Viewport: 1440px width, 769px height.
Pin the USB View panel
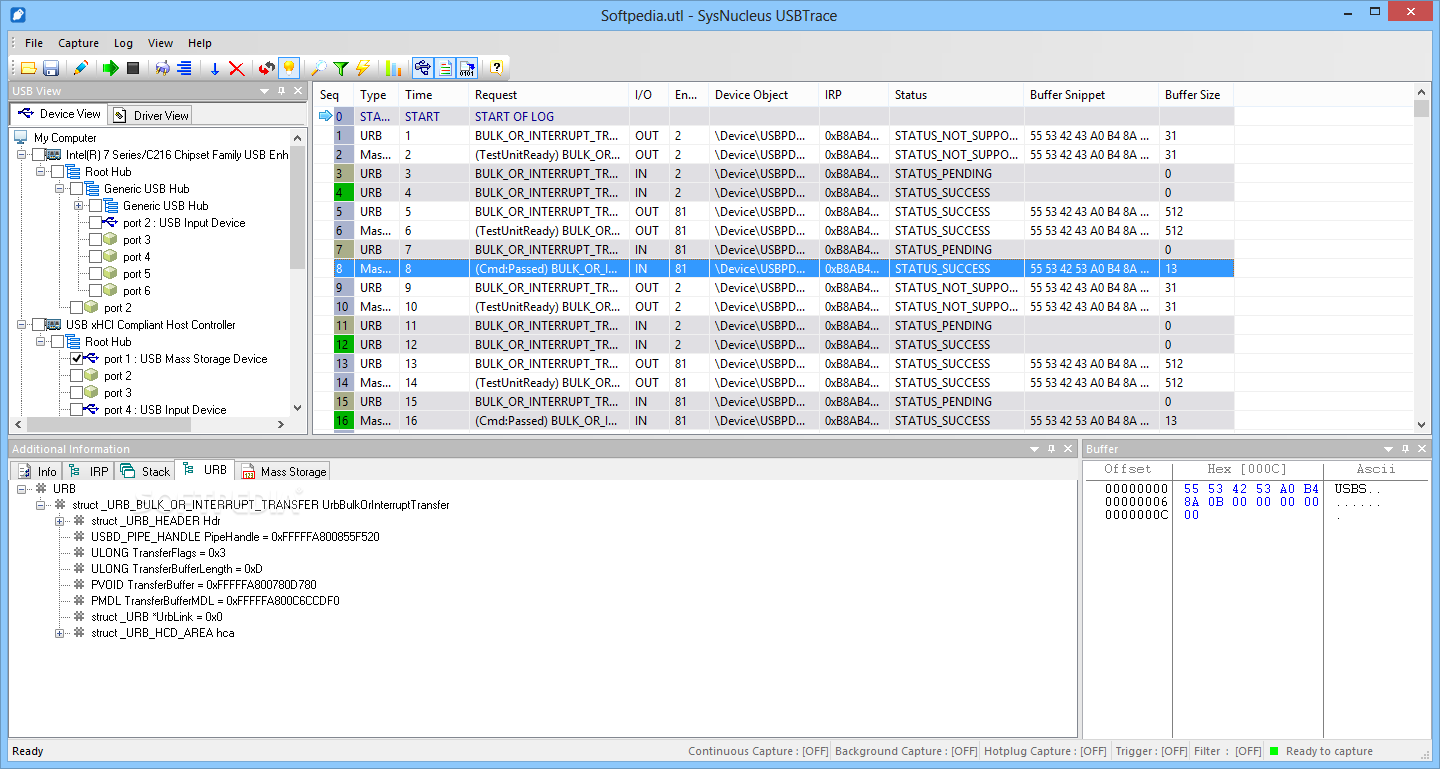pyautogui.click(x=282, y=91)
